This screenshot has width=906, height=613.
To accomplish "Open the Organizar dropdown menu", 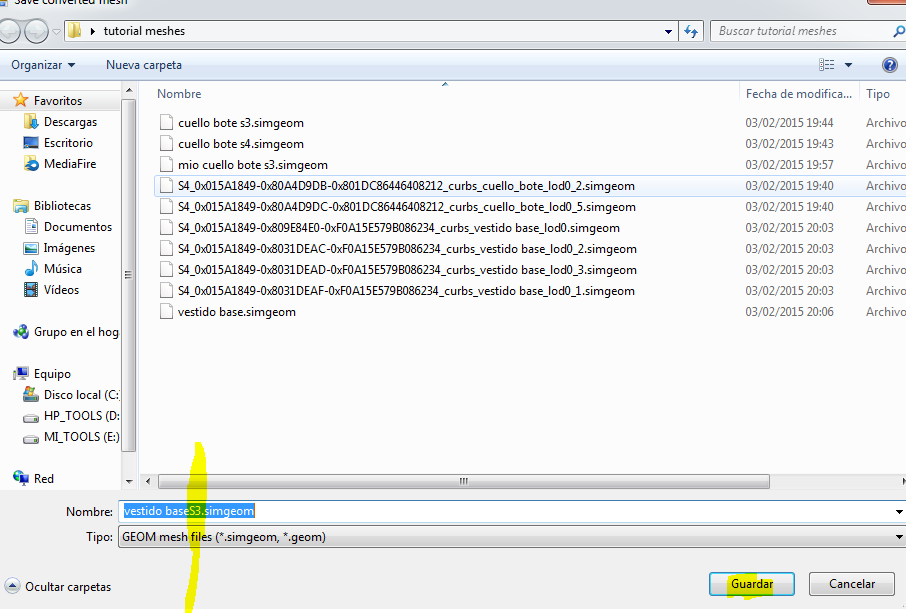I will point(43,65).
